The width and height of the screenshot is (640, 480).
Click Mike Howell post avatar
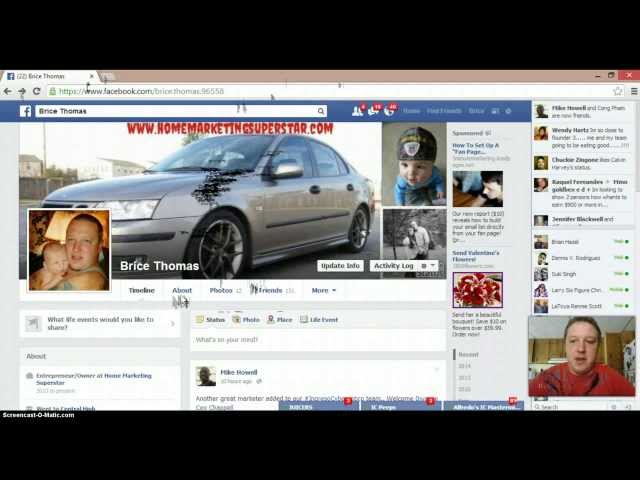[206, 376]
